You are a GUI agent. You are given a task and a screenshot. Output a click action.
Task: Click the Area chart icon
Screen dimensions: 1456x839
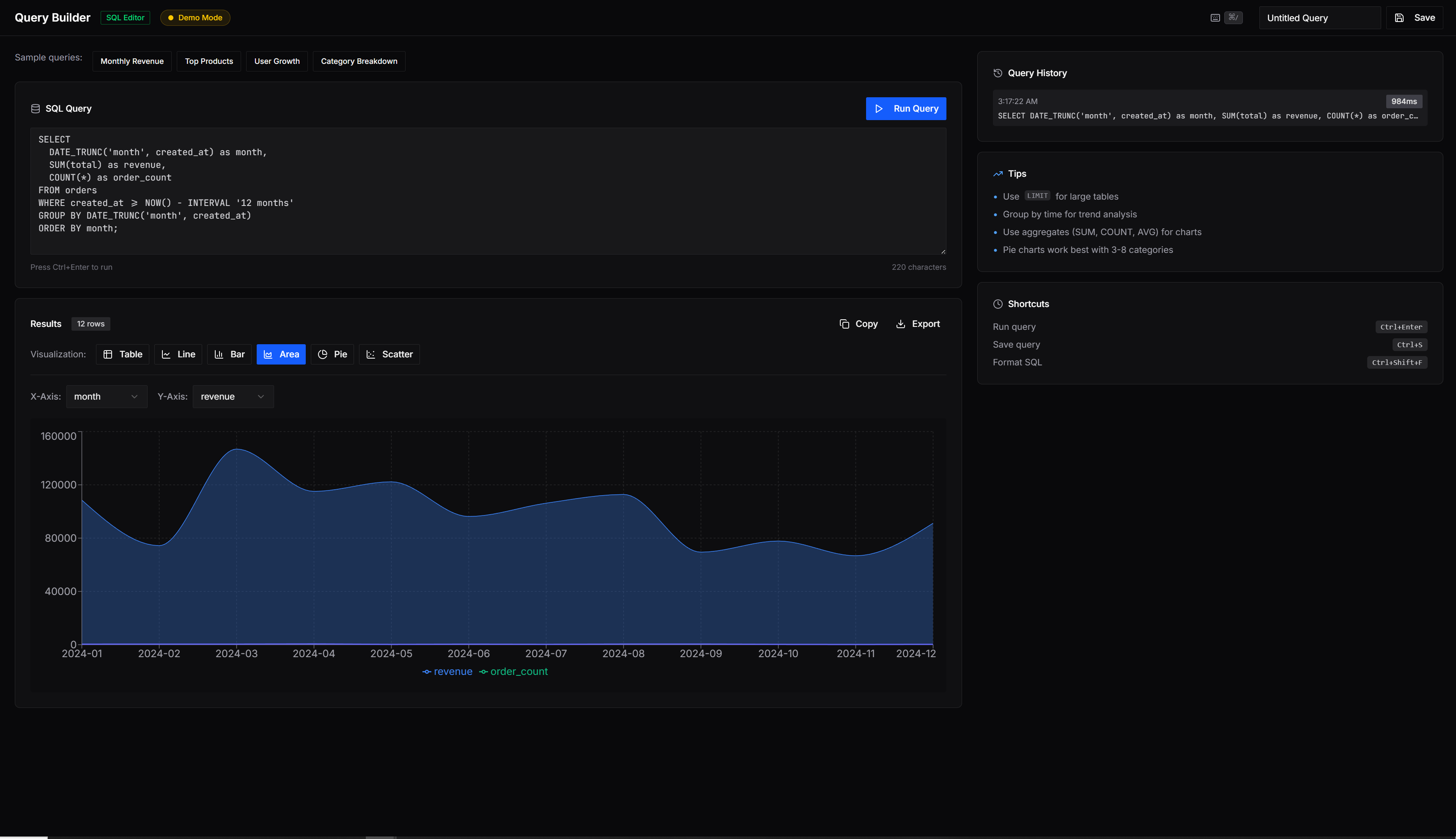(268, 354)
